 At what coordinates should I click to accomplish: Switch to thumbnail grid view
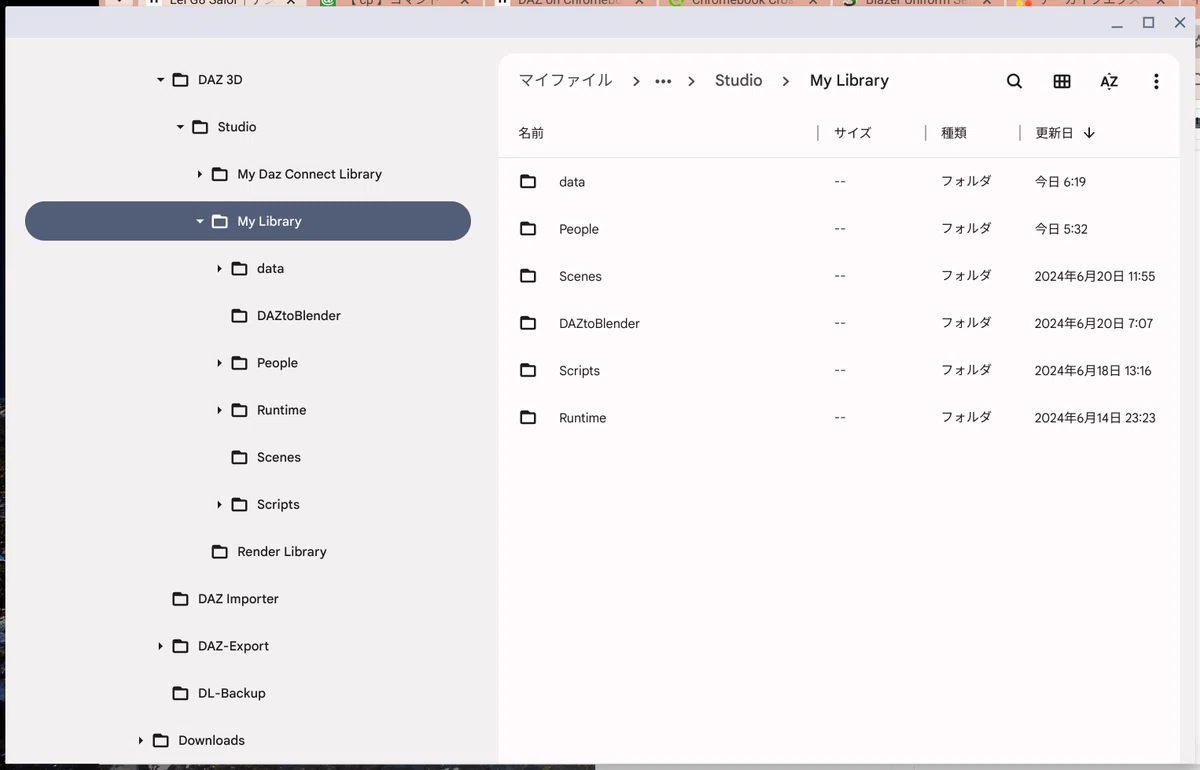[x=1062, y=81]
